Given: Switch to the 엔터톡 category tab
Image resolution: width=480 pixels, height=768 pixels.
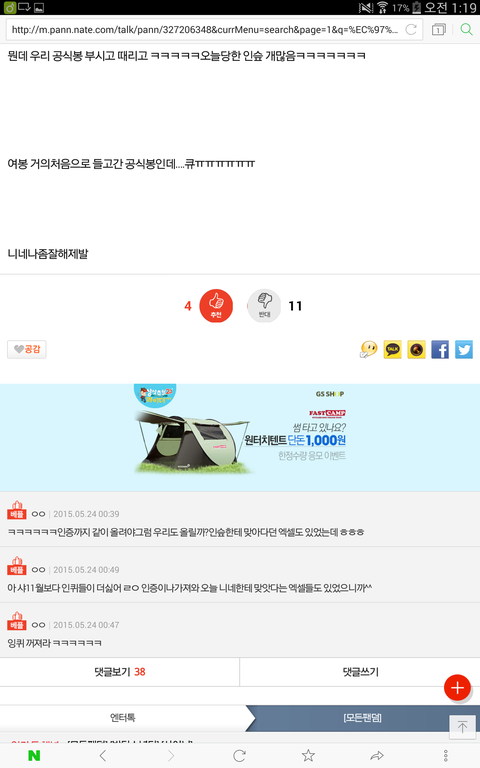Looking at the screenshot, I should coord(122,718).
